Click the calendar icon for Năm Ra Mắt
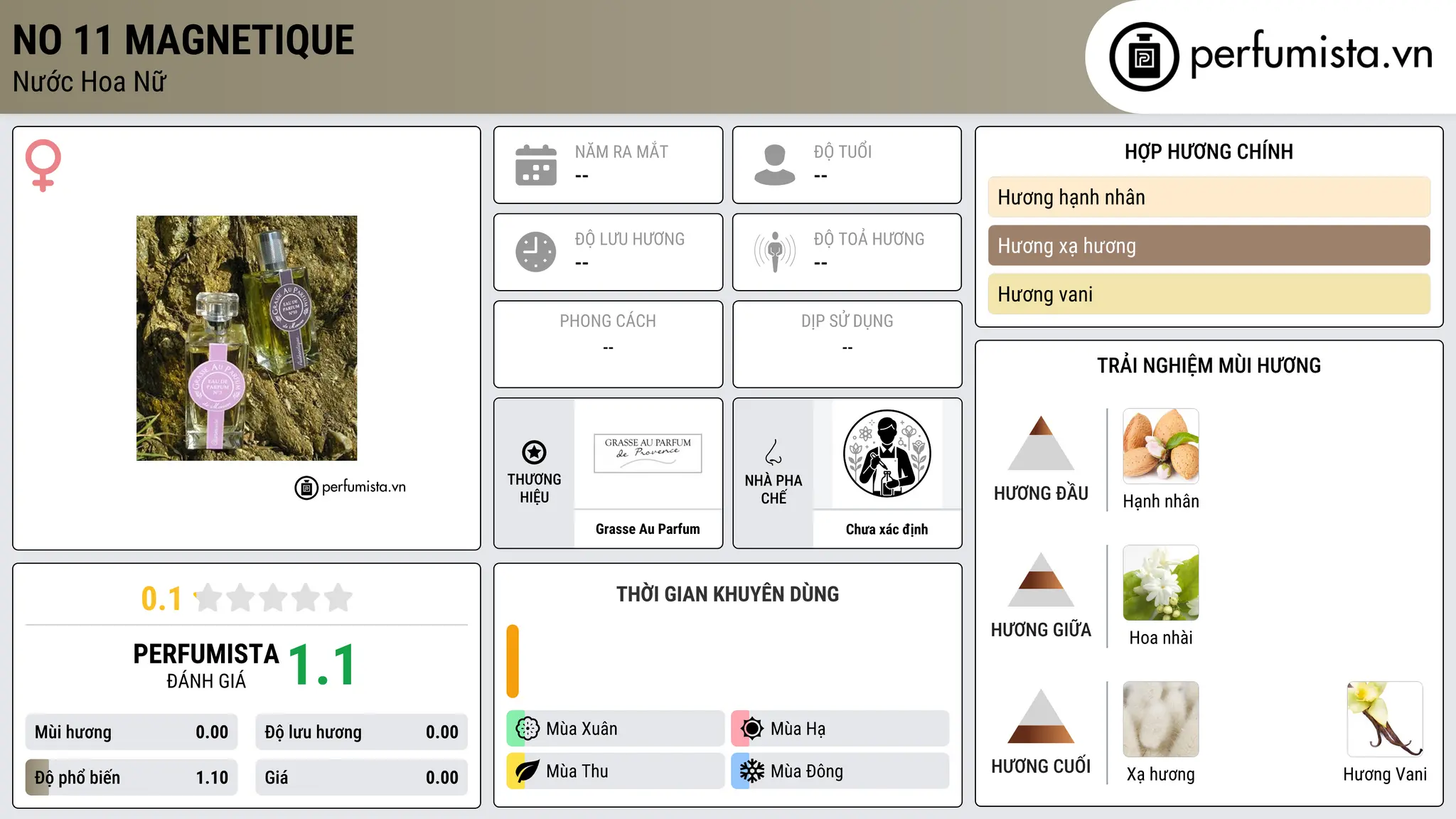1456x819 pixels. point(536,165)
